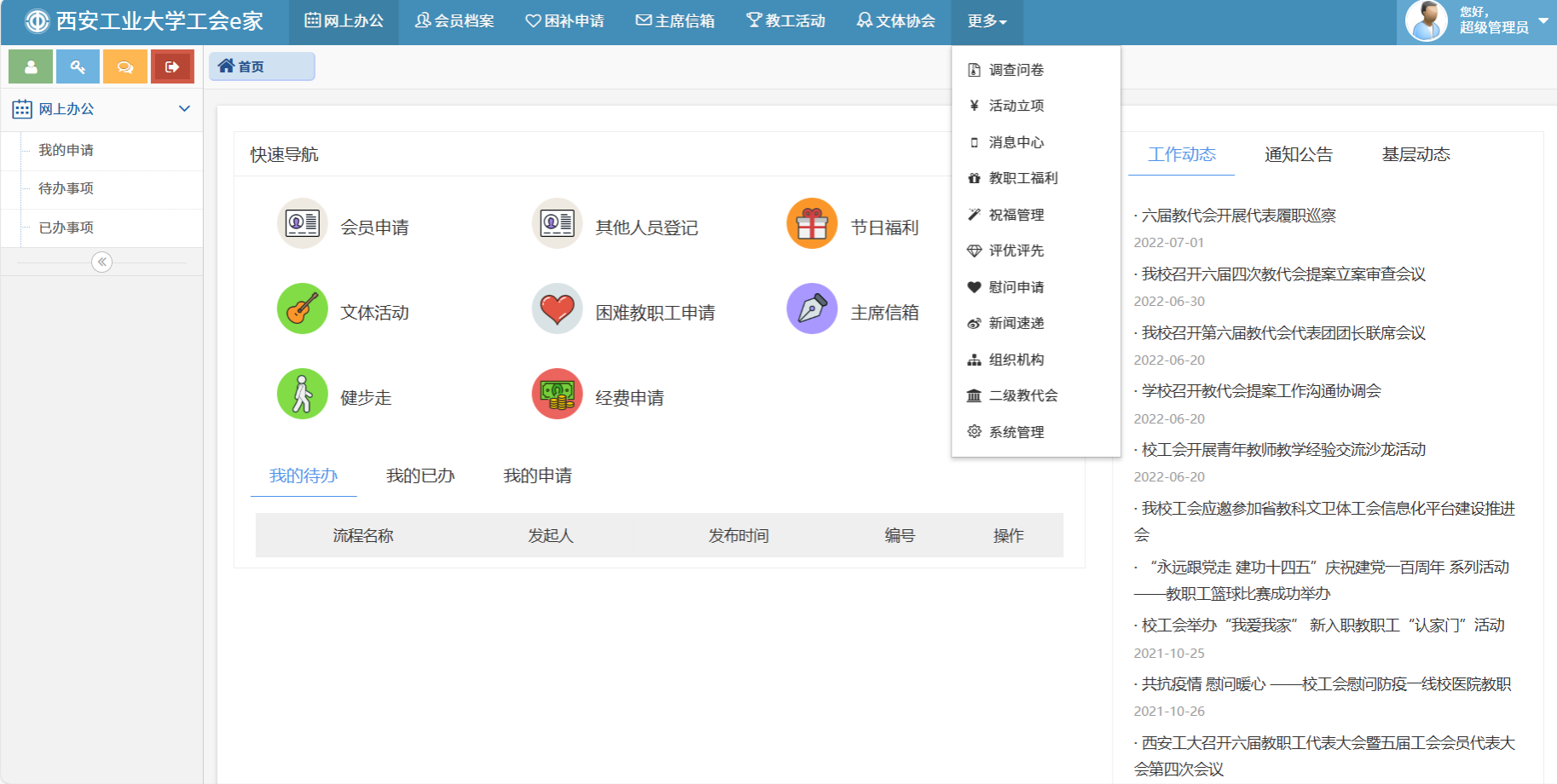Image resolution: width=1557 pixels, height=784 pixels.
Task: Expand the user account dropdown arrow
Action: (x=1543, y=20)
